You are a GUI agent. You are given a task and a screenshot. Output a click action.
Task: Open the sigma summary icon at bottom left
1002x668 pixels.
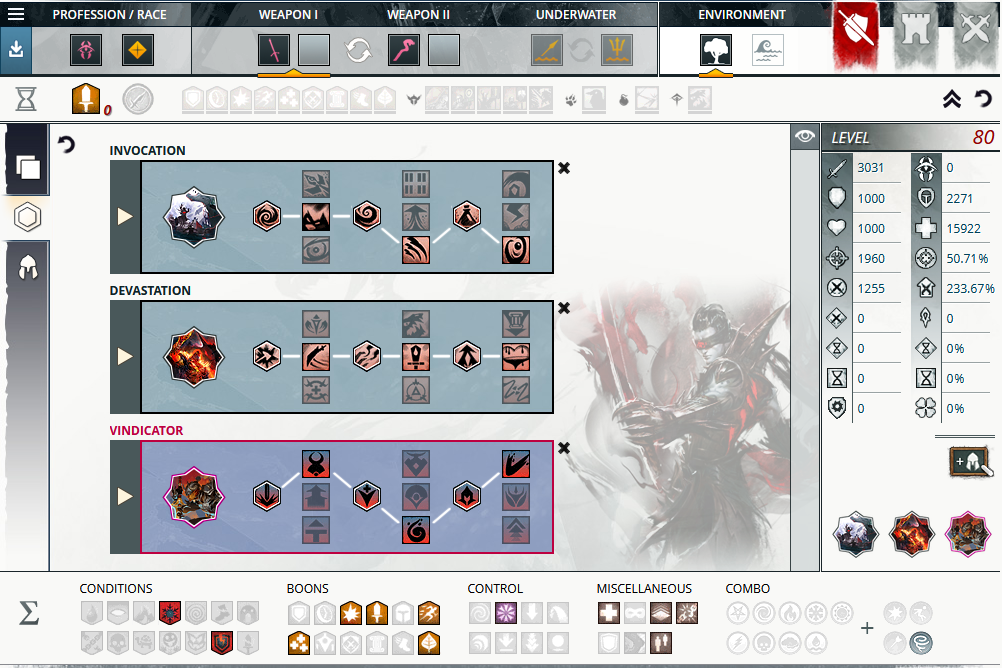pos(27,614)
